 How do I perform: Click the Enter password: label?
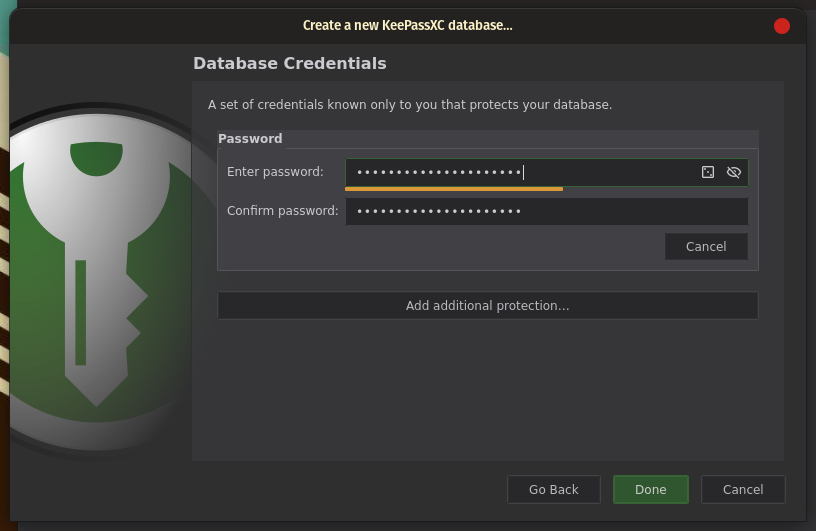coord(275,172)
